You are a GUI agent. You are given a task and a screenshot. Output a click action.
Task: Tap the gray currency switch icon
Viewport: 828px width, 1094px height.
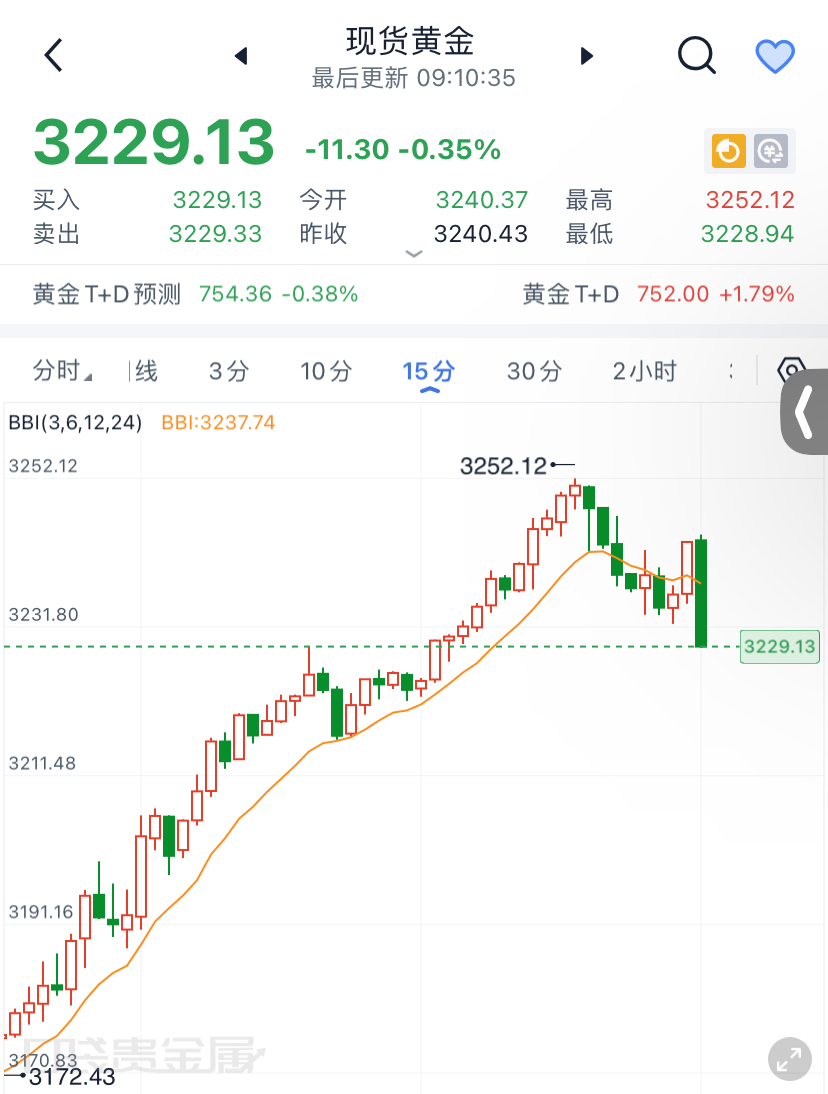click(771, 151)
